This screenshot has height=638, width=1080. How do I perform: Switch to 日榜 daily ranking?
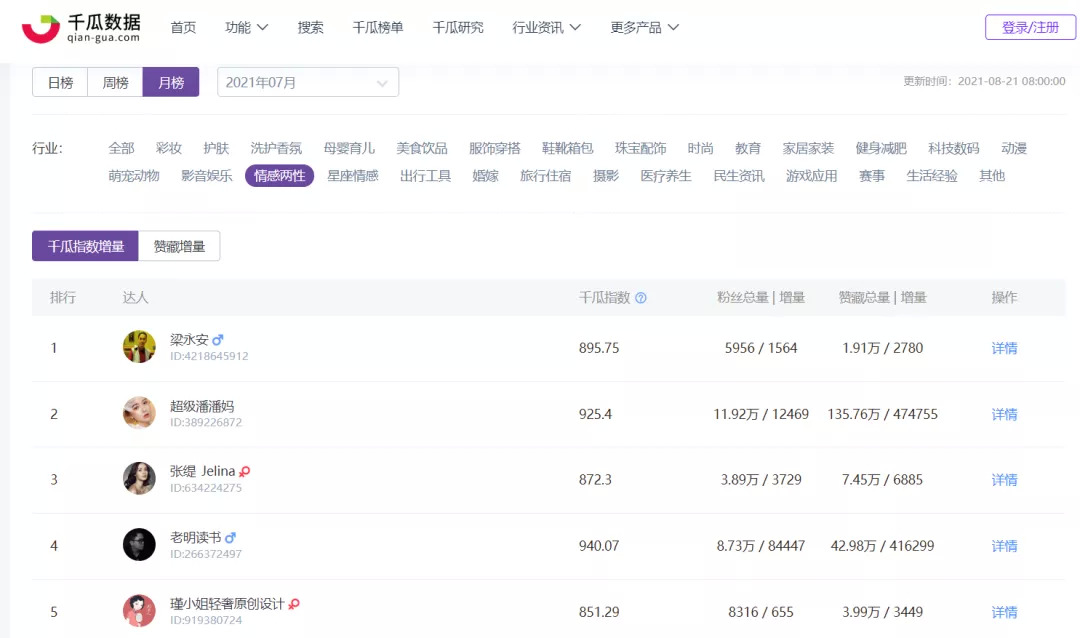point(60,83)
